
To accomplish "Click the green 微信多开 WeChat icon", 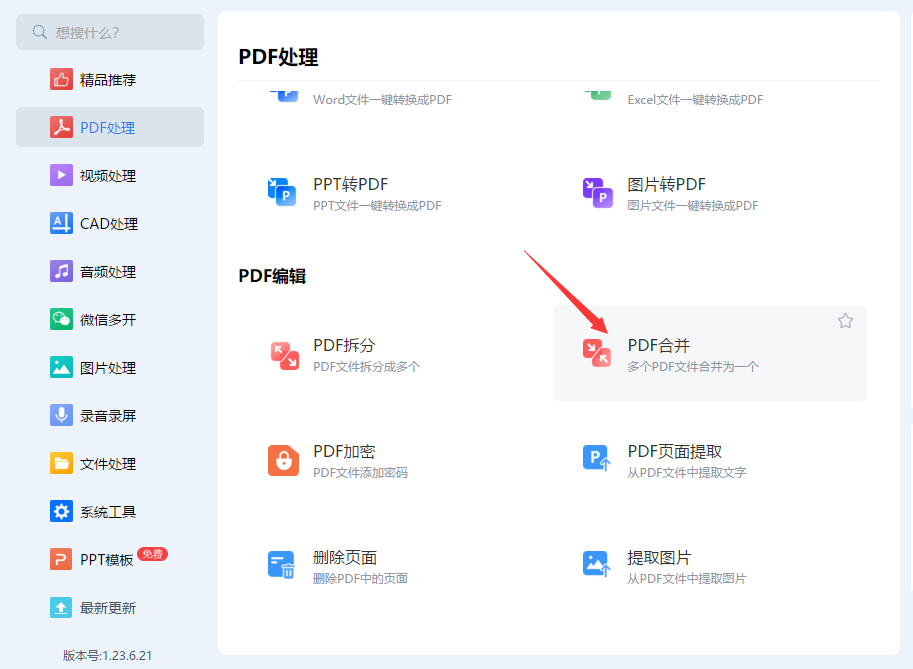I will [x=61, y=319].
